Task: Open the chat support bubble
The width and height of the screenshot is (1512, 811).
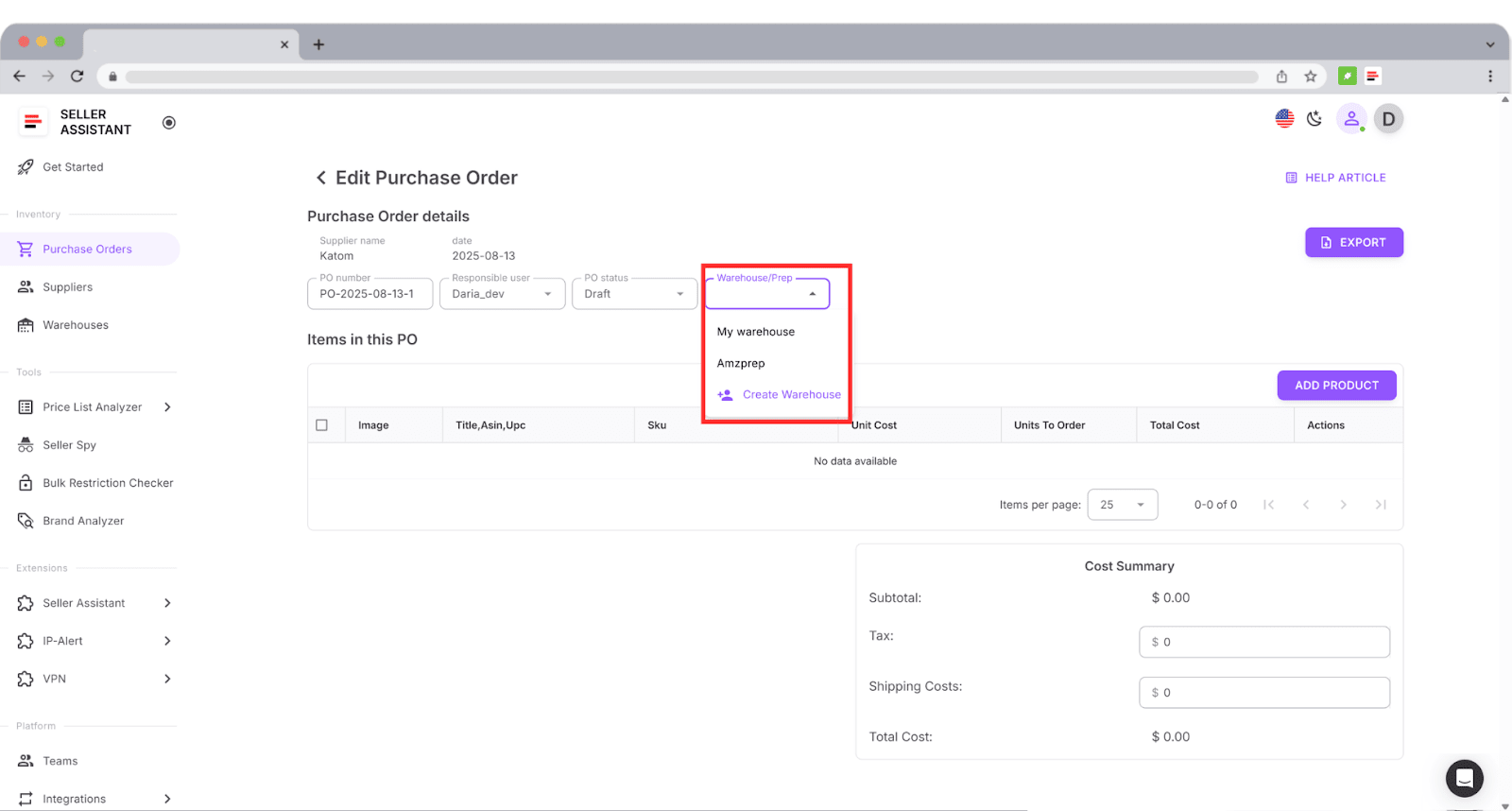Action: point(1465,779)
